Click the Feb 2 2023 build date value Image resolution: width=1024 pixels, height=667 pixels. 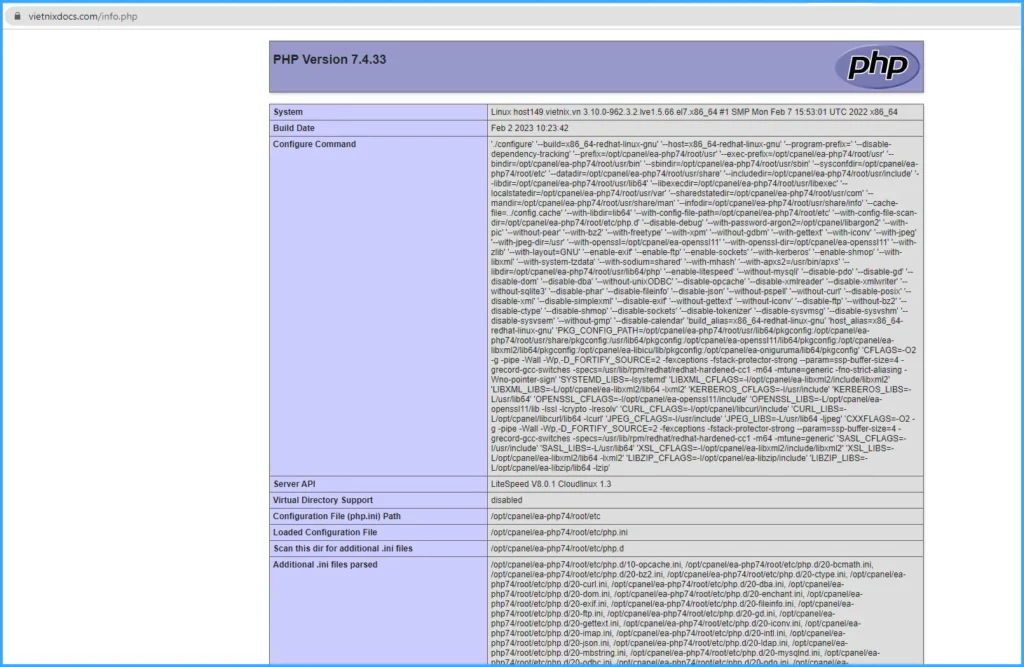(530, 128)
